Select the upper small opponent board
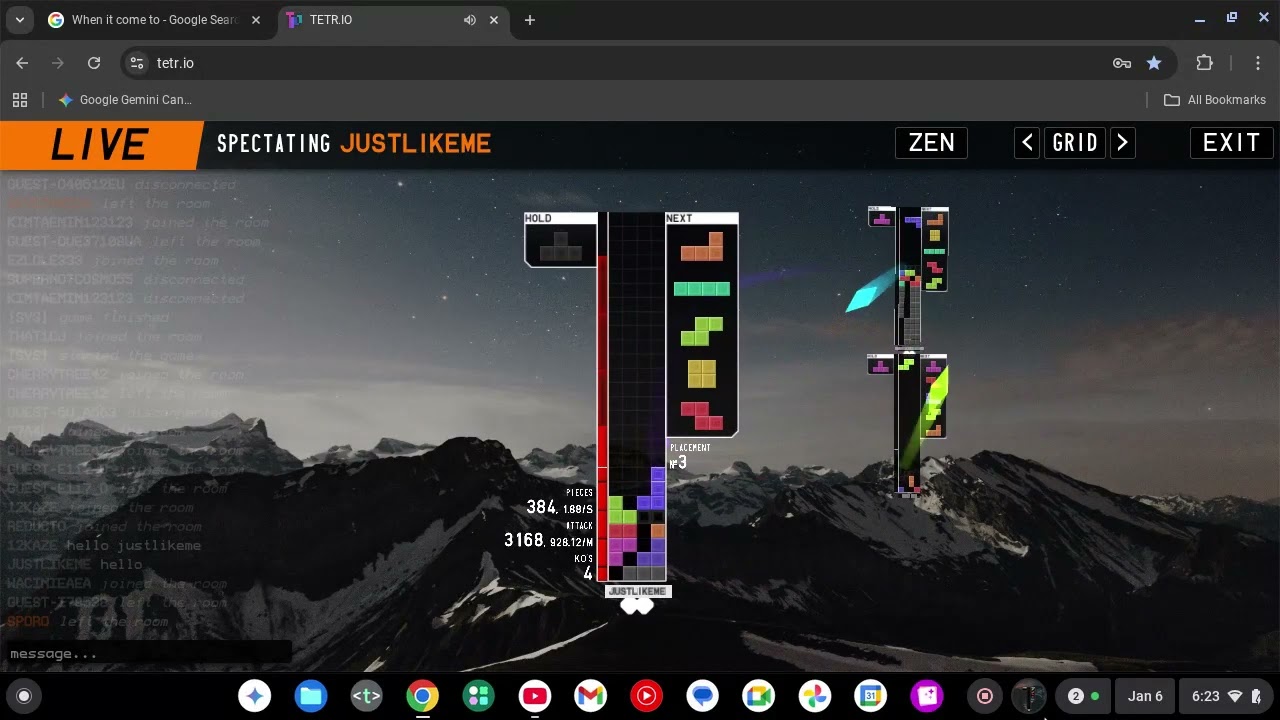The width and height of the screenshot is (1280, 720). click(x=908, y=277)
